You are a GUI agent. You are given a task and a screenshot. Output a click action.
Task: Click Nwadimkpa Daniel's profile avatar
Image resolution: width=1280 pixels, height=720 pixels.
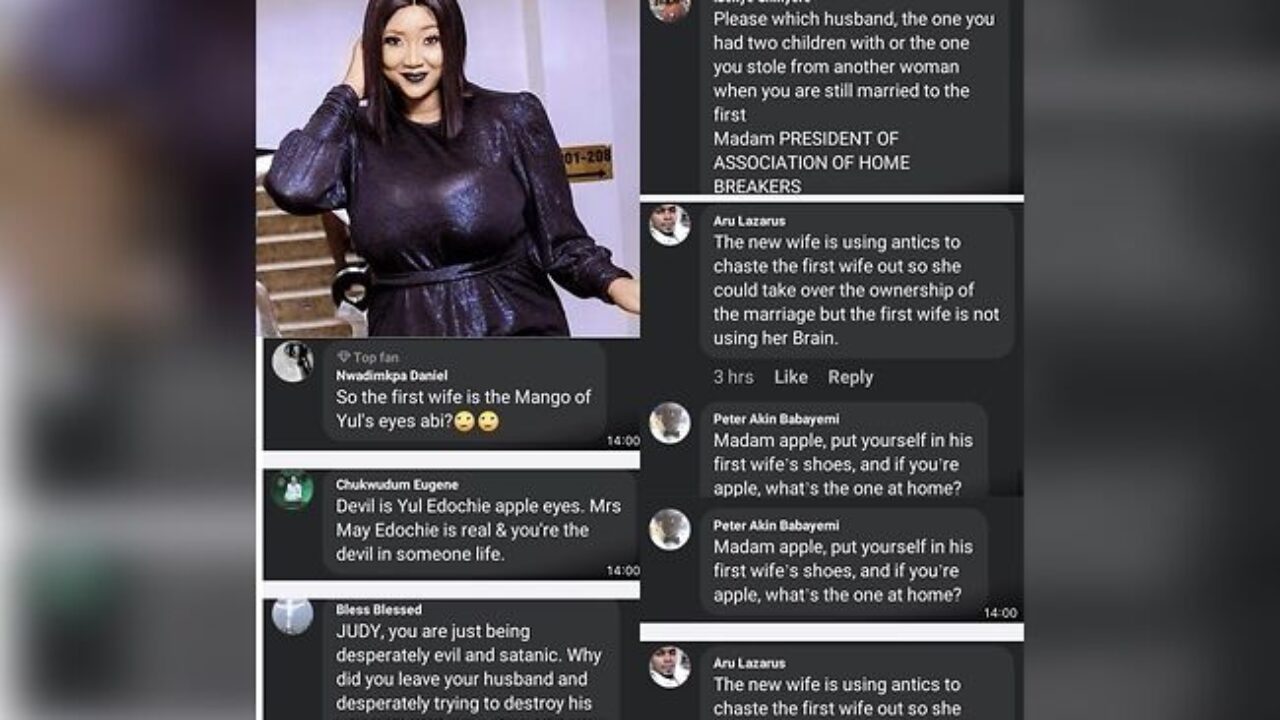click(292, 362)
